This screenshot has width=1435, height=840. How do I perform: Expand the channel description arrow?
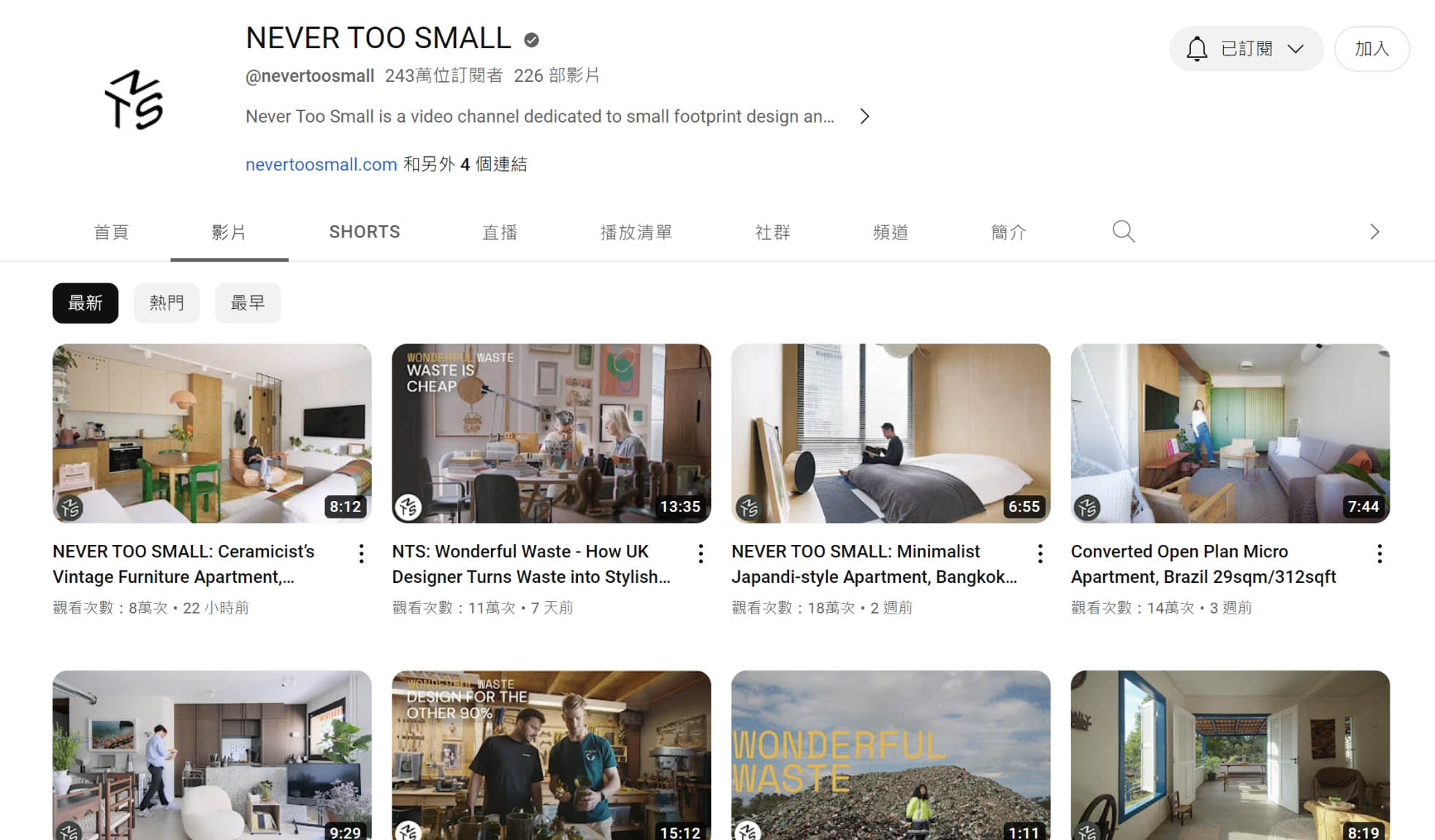[x=864, y=117]
